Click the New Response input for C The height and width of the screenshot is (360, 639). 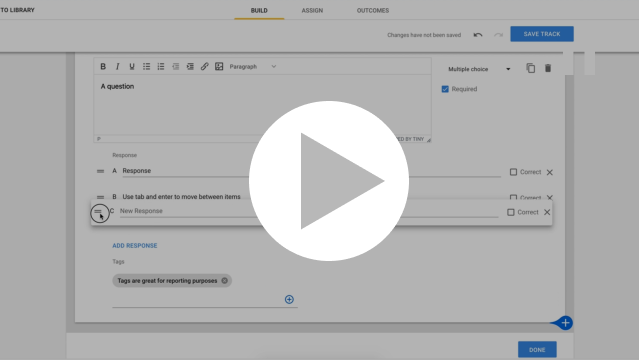tap(309, 211)
